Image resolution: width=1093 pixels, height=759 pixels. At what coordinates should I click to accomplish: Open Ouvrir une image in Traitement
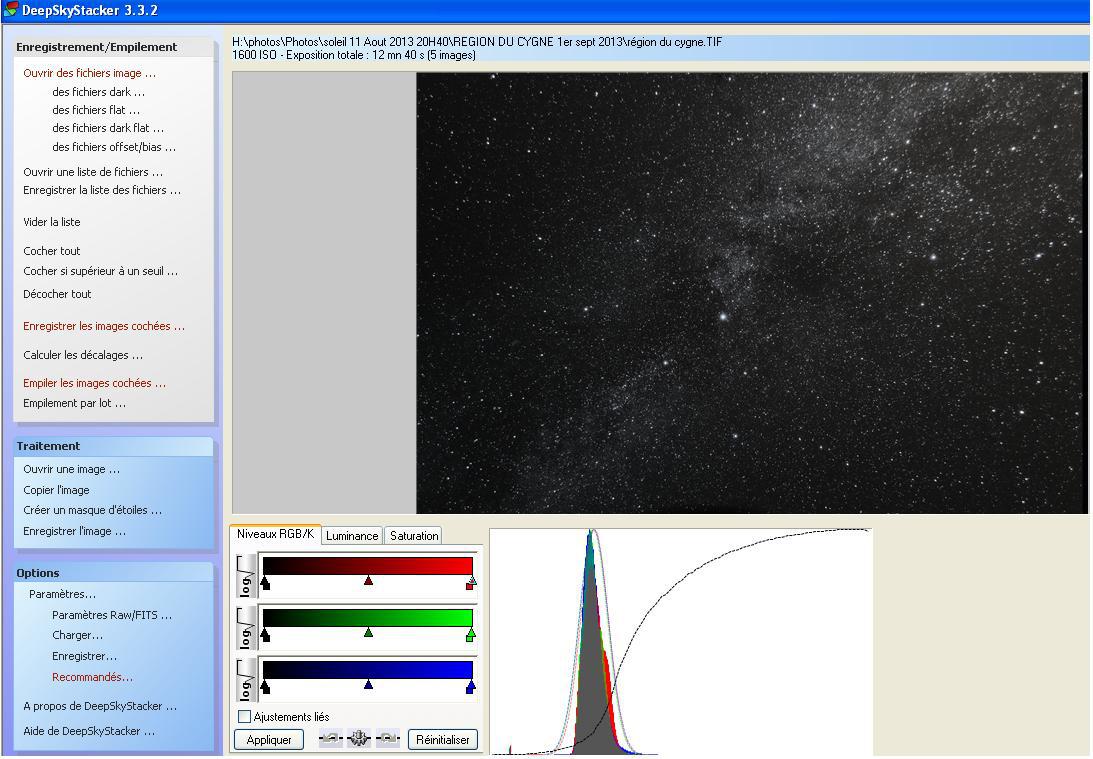coord(71,470)
